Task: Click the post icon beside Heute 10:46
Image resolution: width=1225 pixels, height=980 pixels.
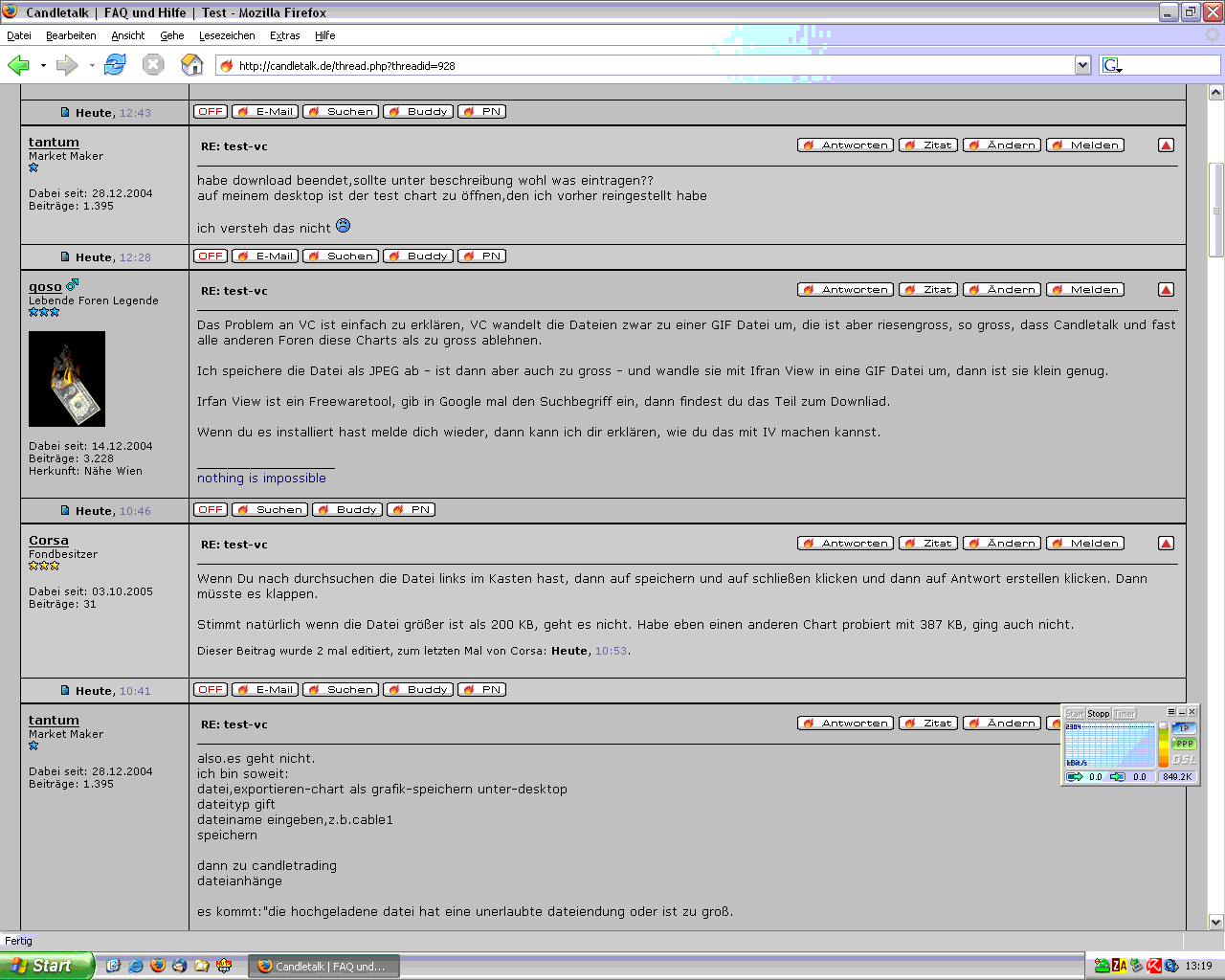Action: (x=65, y=510)
